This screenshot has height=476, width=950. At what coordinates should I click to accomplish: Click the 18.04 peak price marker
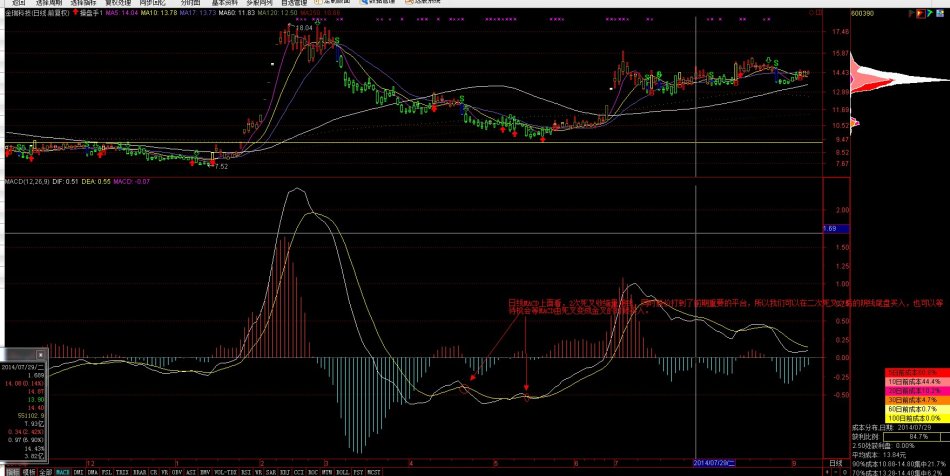302,28
